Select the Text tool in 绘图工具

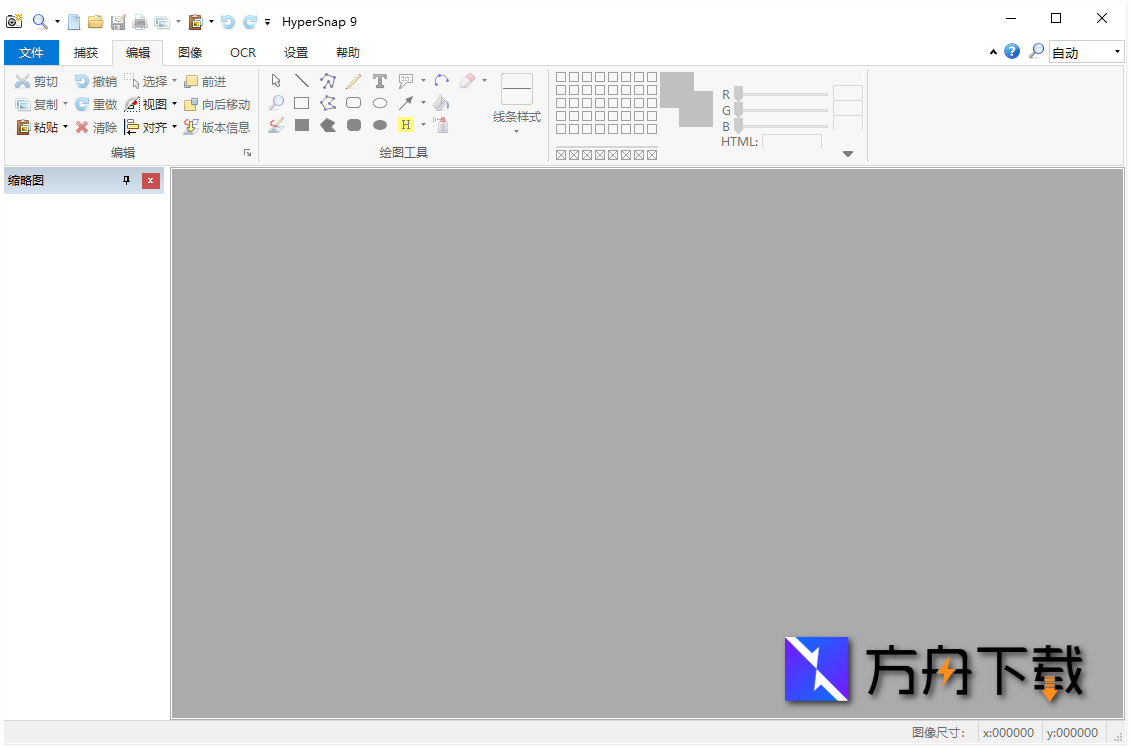tap(380, 80)
